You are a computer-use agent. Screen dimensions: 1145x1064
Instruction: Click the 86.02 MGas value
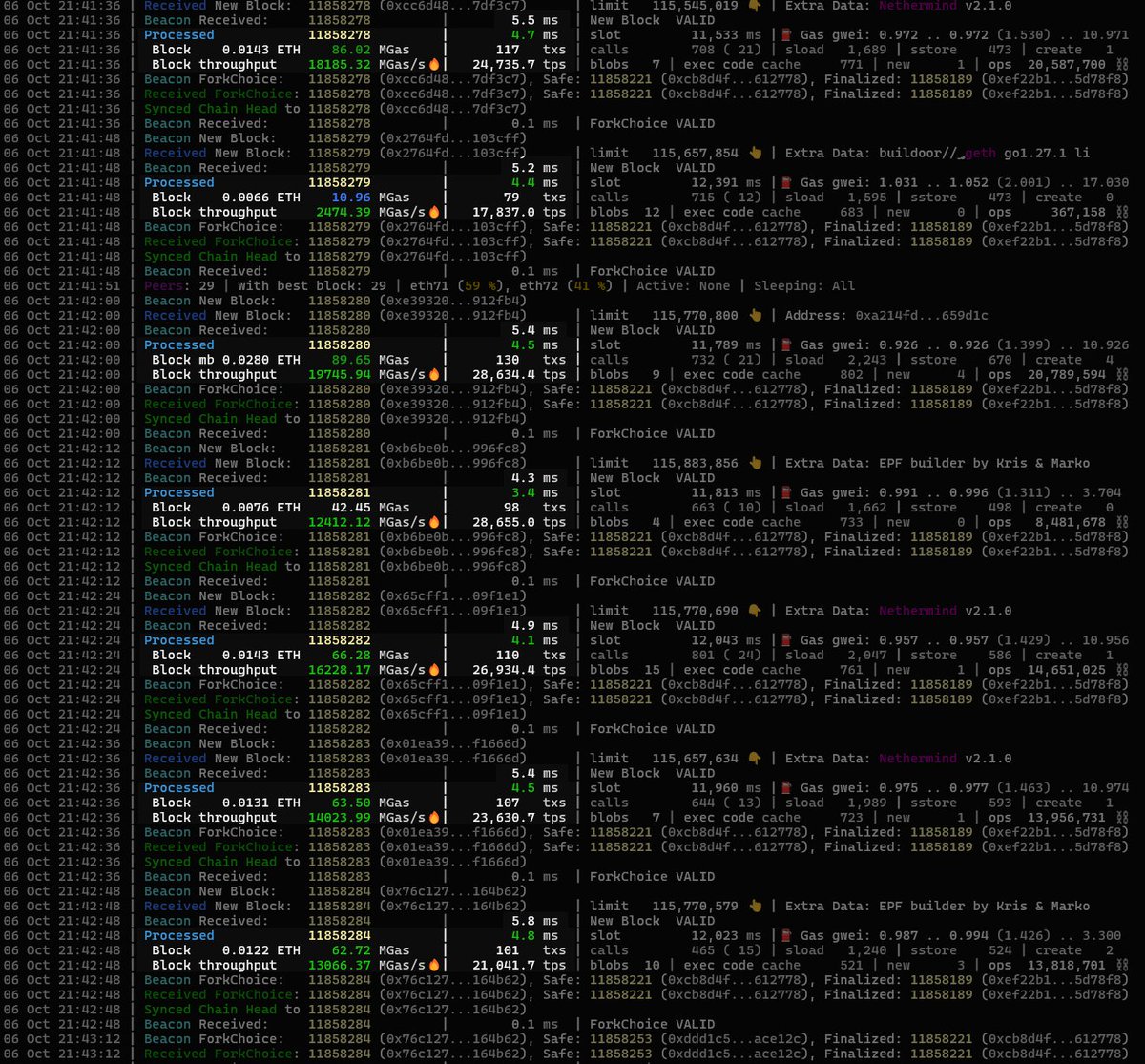point(352,50)
